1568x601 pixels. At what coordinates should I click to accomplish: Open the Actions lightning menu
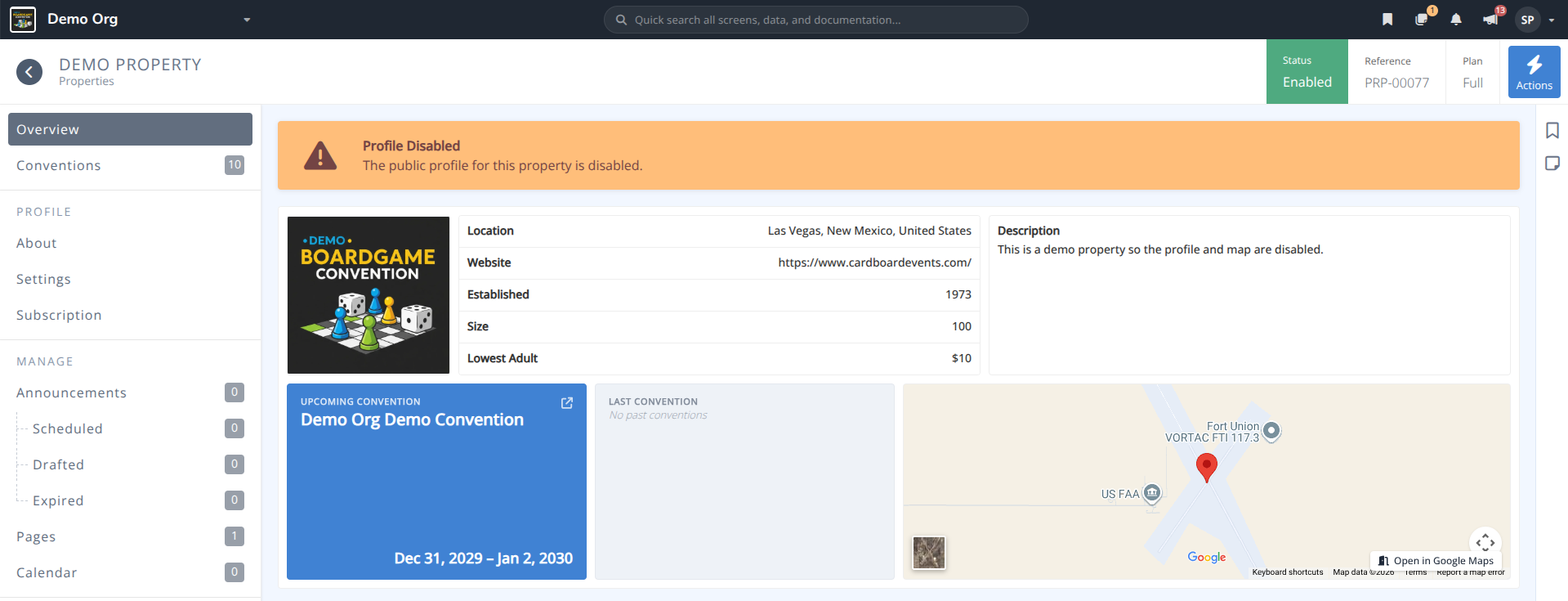pos(1534,72)
